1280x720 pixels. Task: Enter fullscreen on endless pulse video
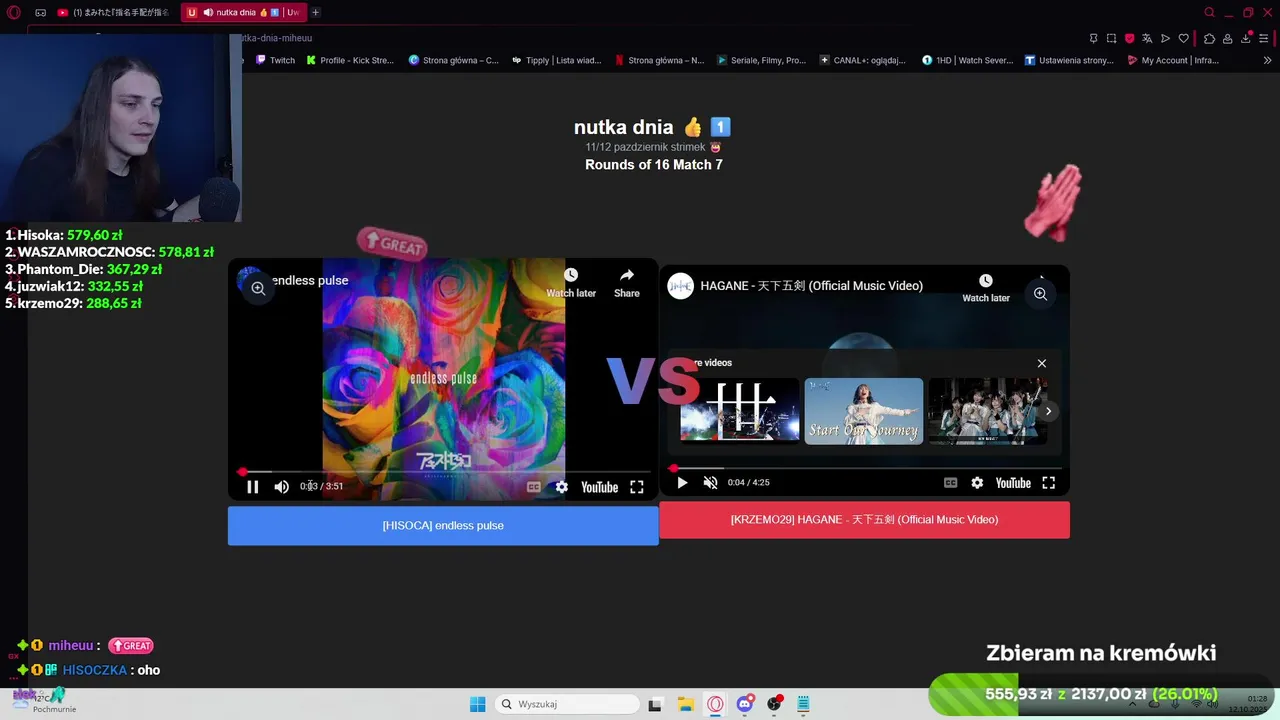tap(637, 487)
